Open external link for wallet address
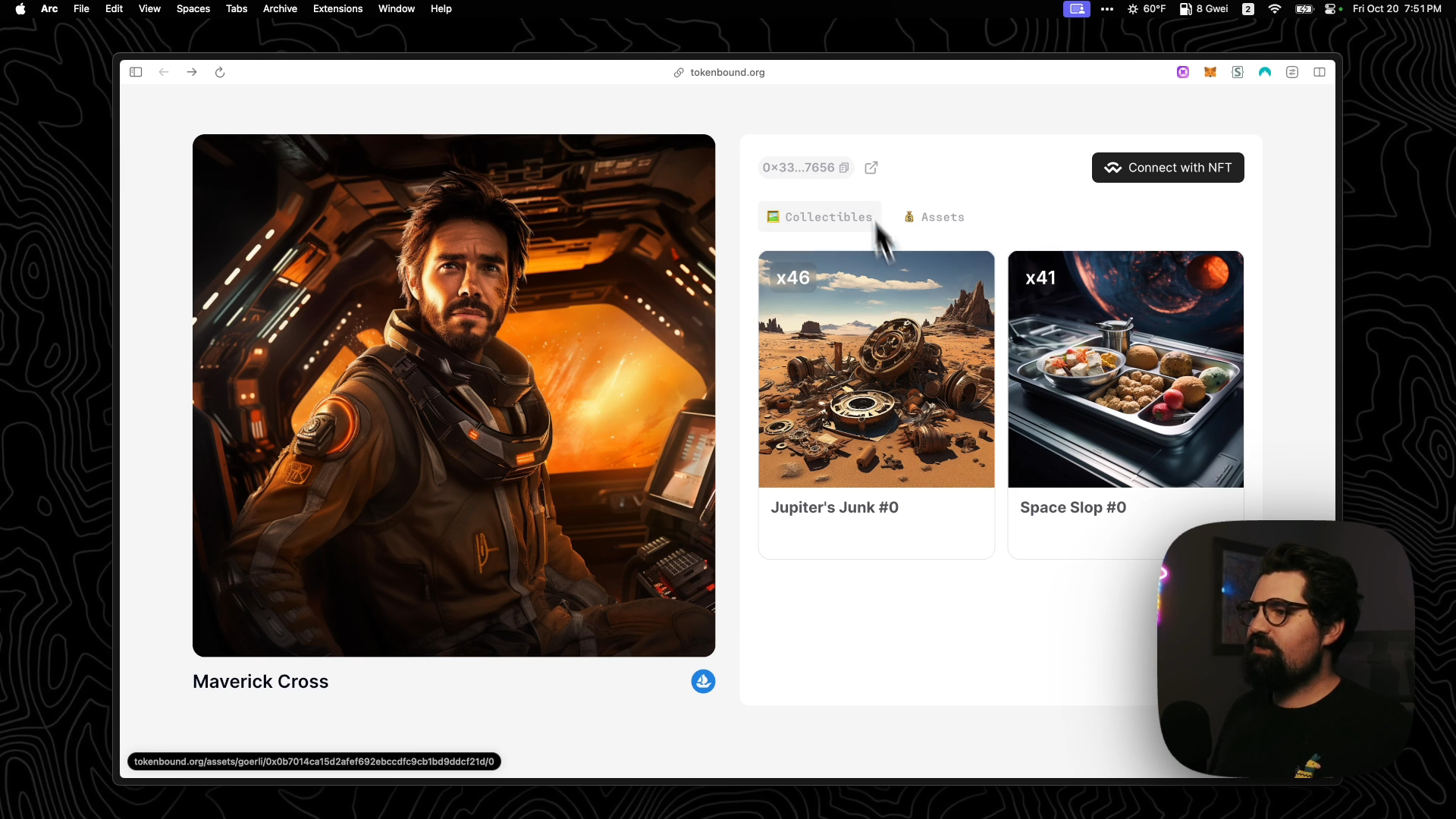Image resolution: width=1456 pixels, height=819 pixels. tap(871, 167)
